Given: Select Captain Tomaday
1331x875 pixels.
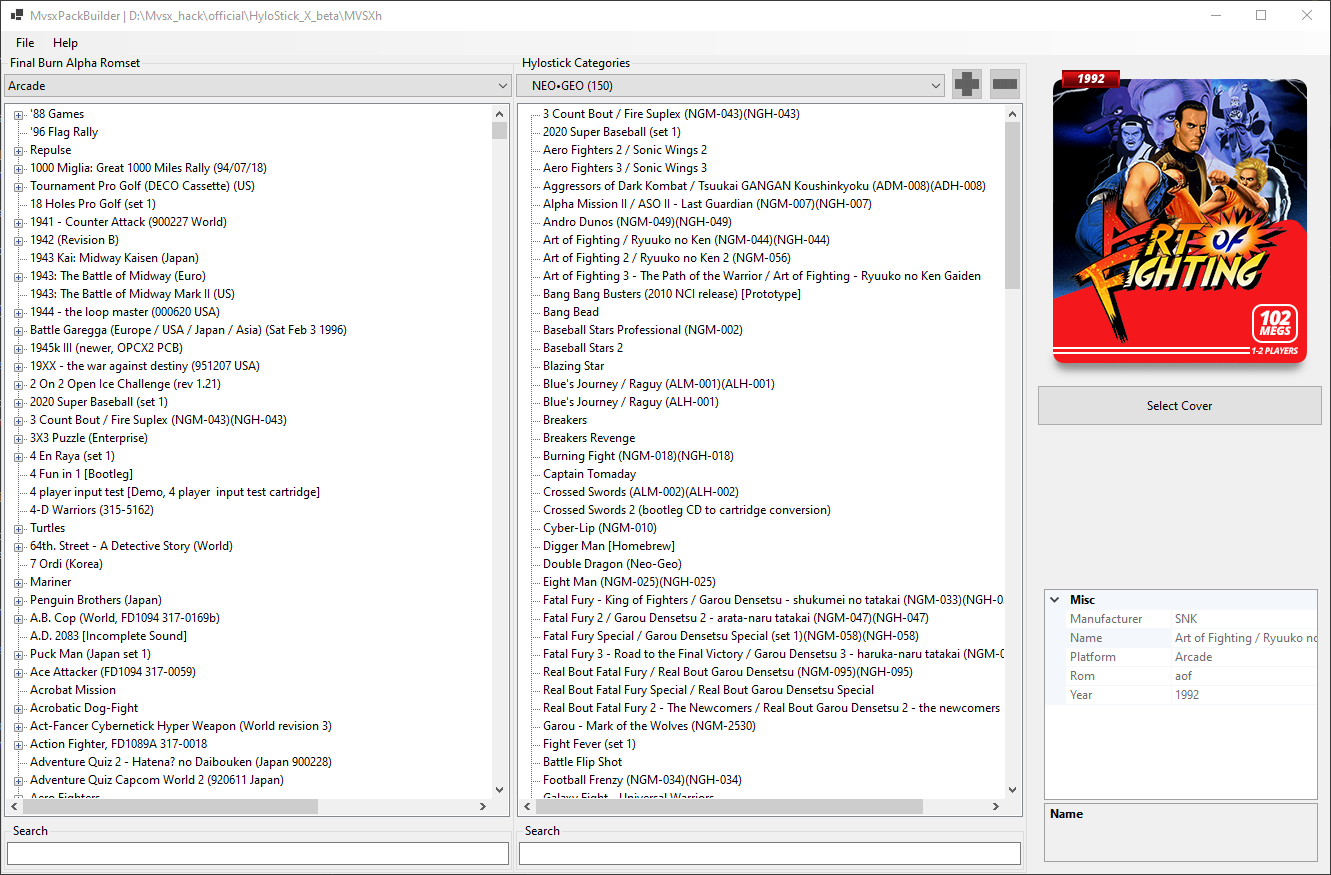Looking at the screenshot, I should click(589, 474).
